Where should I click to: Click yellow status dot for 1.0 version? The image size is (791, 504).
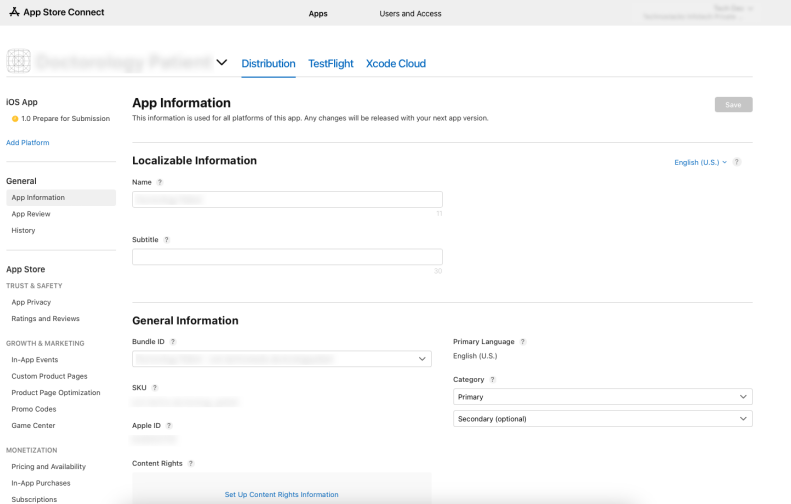click(x=15, y=119)
